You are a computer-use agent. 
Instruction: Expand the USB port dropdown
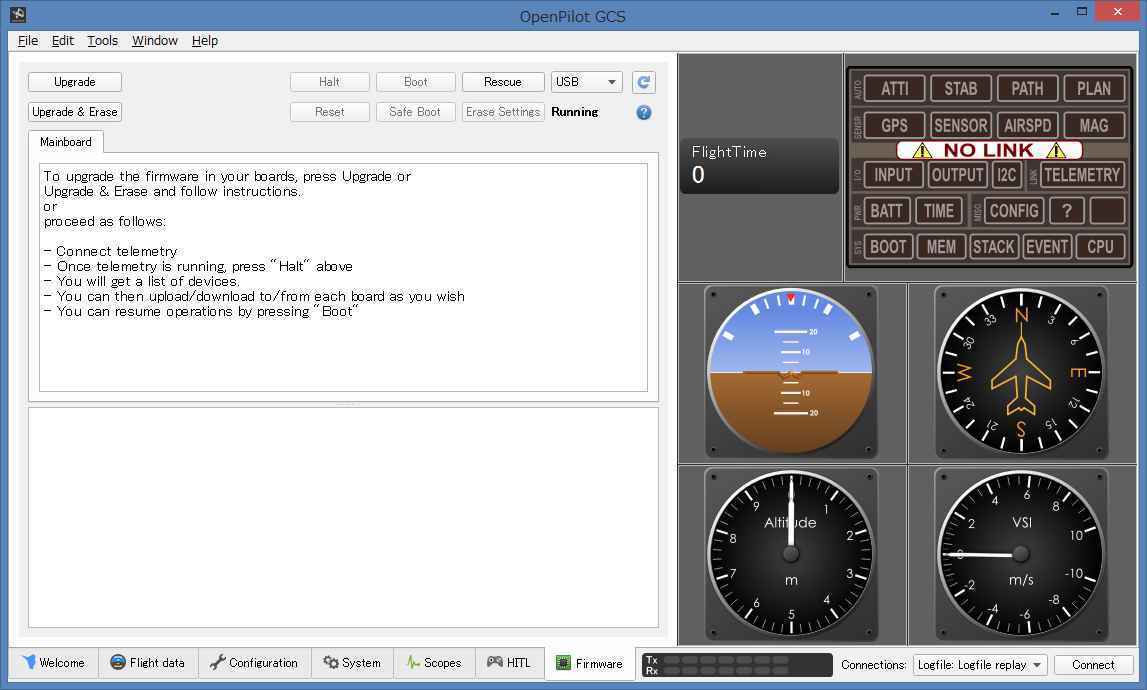pyautogui.click(x=586, y=82)
